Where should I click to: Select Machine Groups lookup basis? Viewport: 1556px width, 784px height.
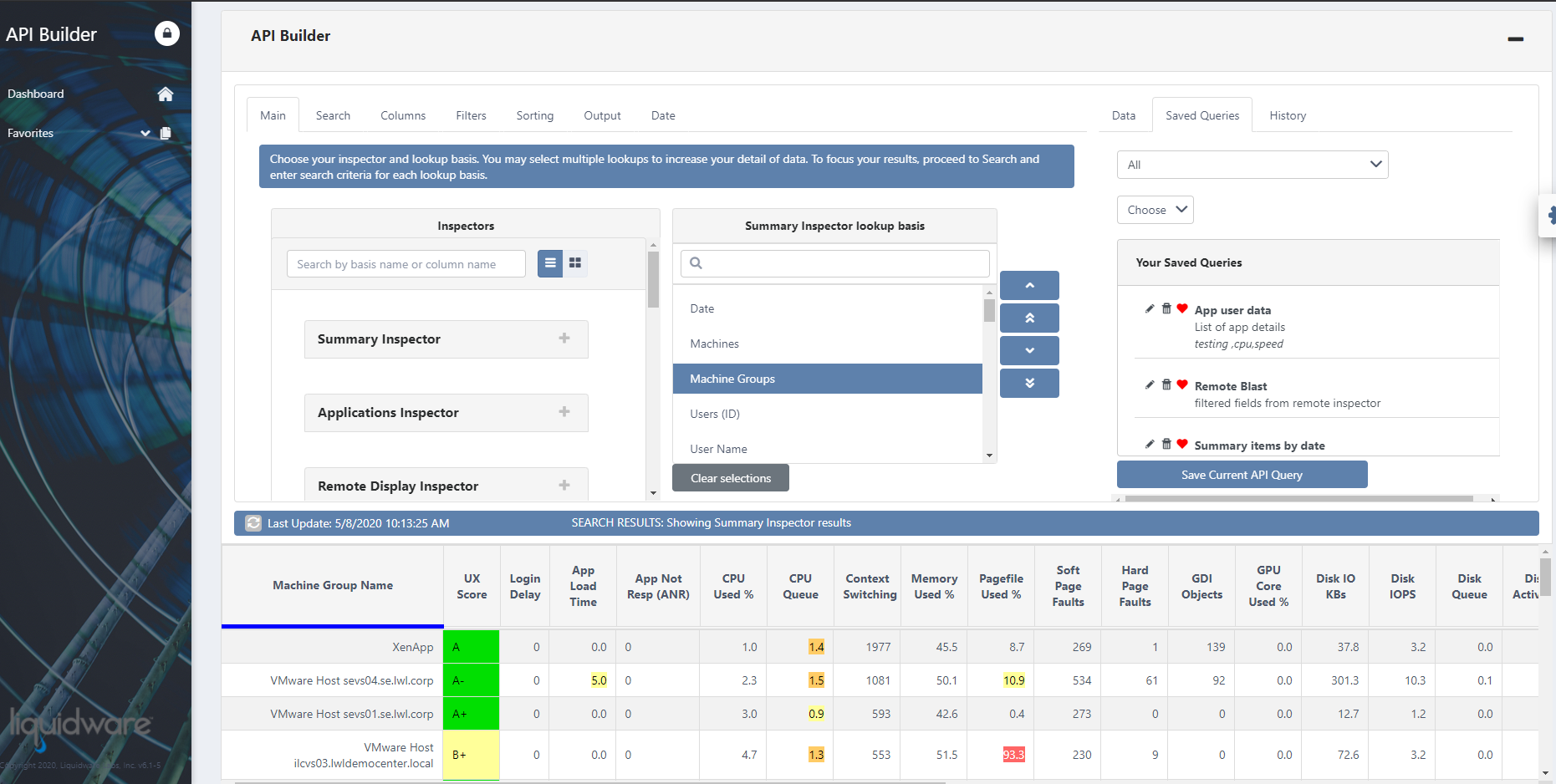[828, 379]
